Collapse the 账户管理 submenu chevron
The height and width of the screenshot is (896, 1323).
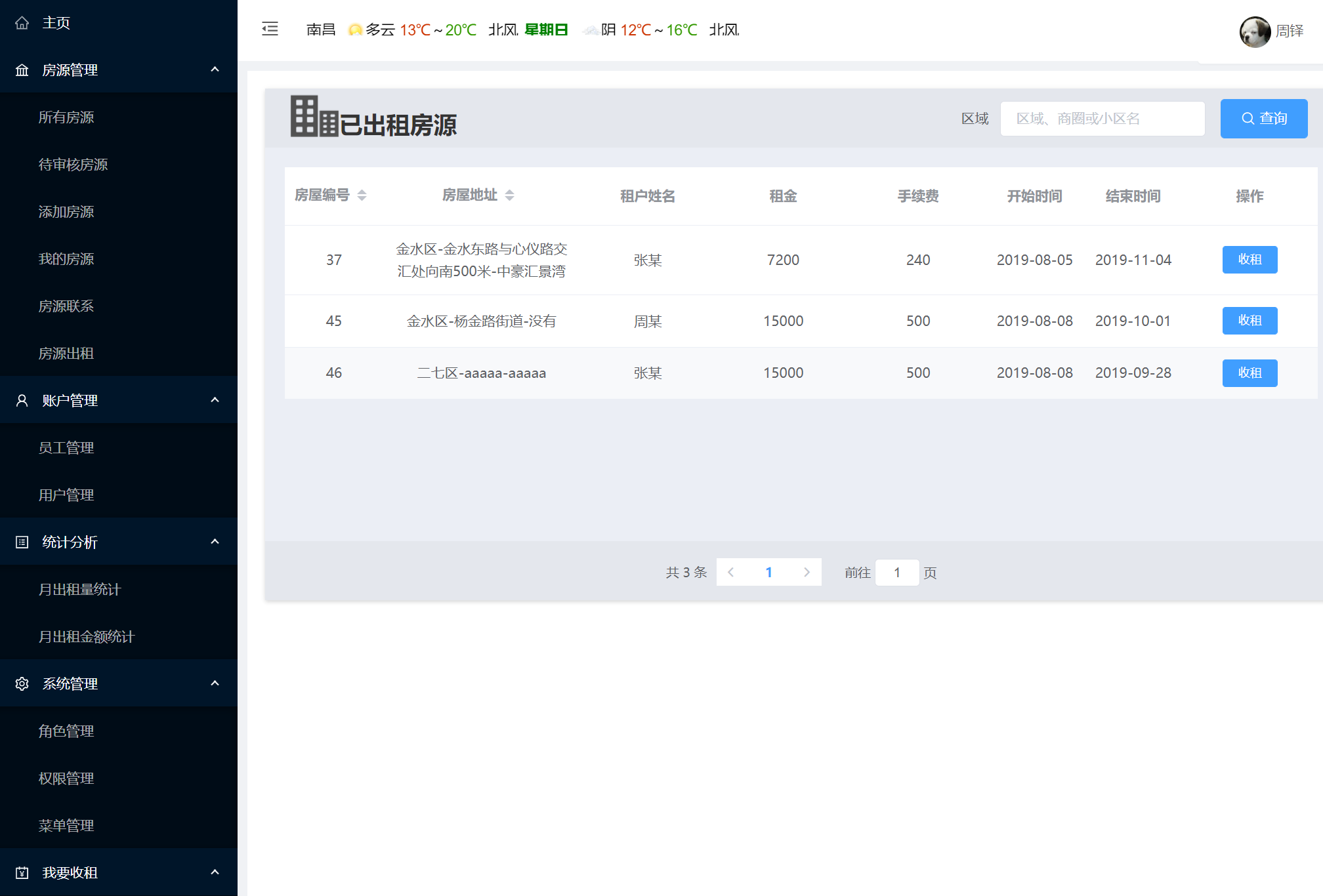pyautogui.click(x=215, y=400)
